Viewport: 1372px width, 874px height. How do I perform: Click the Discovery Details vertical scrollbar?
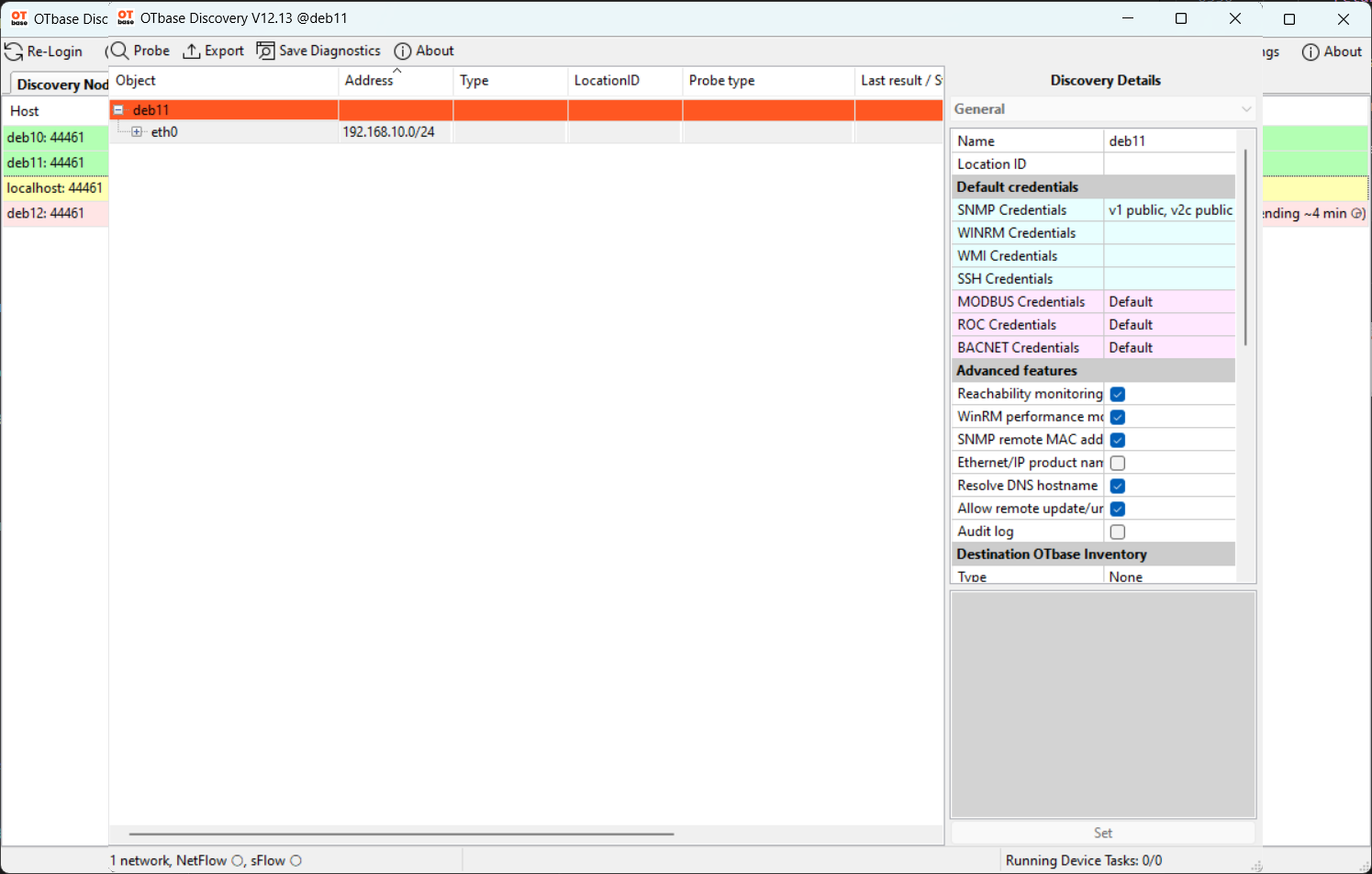point(1245,248)
